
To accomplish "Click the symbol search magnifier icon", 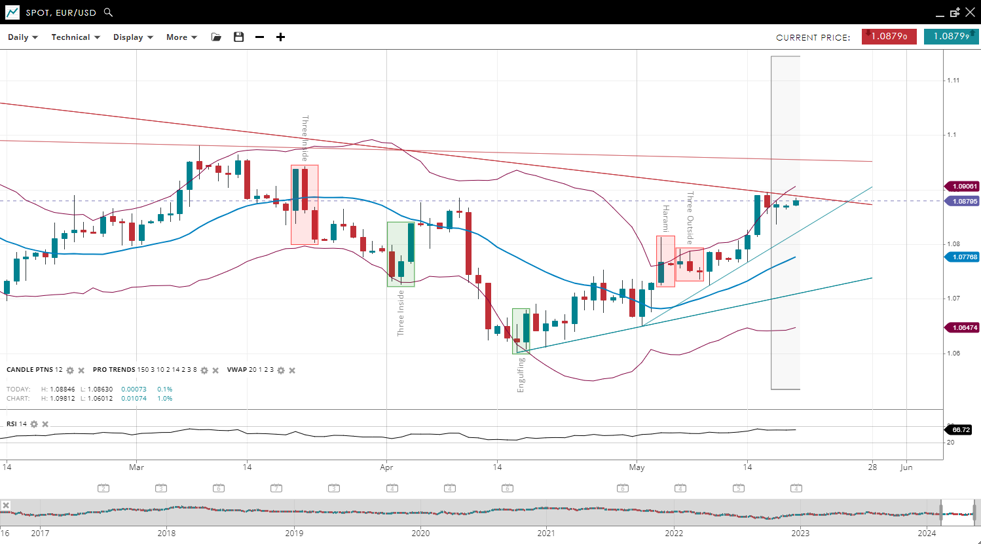I will point(108,13).
